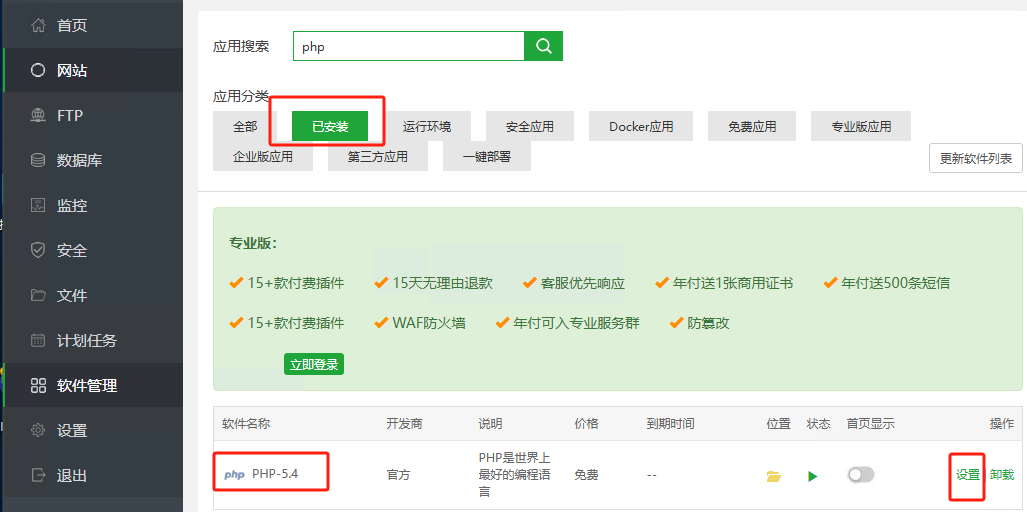Click the green play status icon
This screenshot has width=1027, height=512.
[812, 476]
